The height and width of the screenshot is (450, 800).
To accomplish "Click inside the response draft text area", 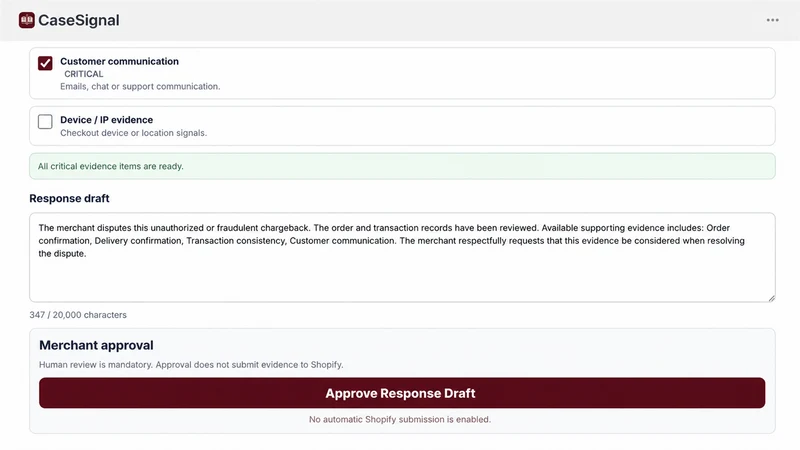I will 402,257.
